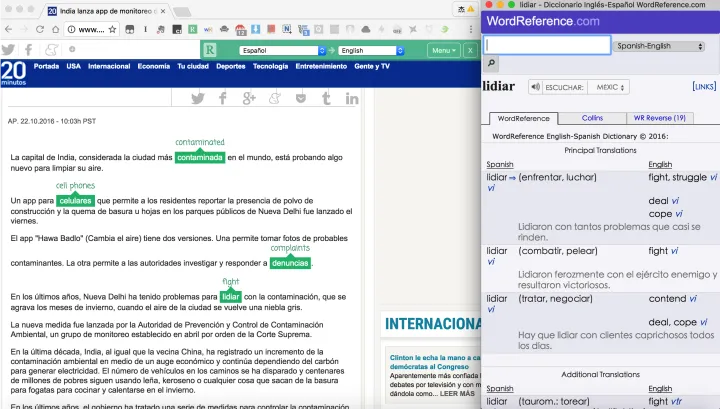Click 20 minutos logo

pyautogui.click(x=13, y=73)
